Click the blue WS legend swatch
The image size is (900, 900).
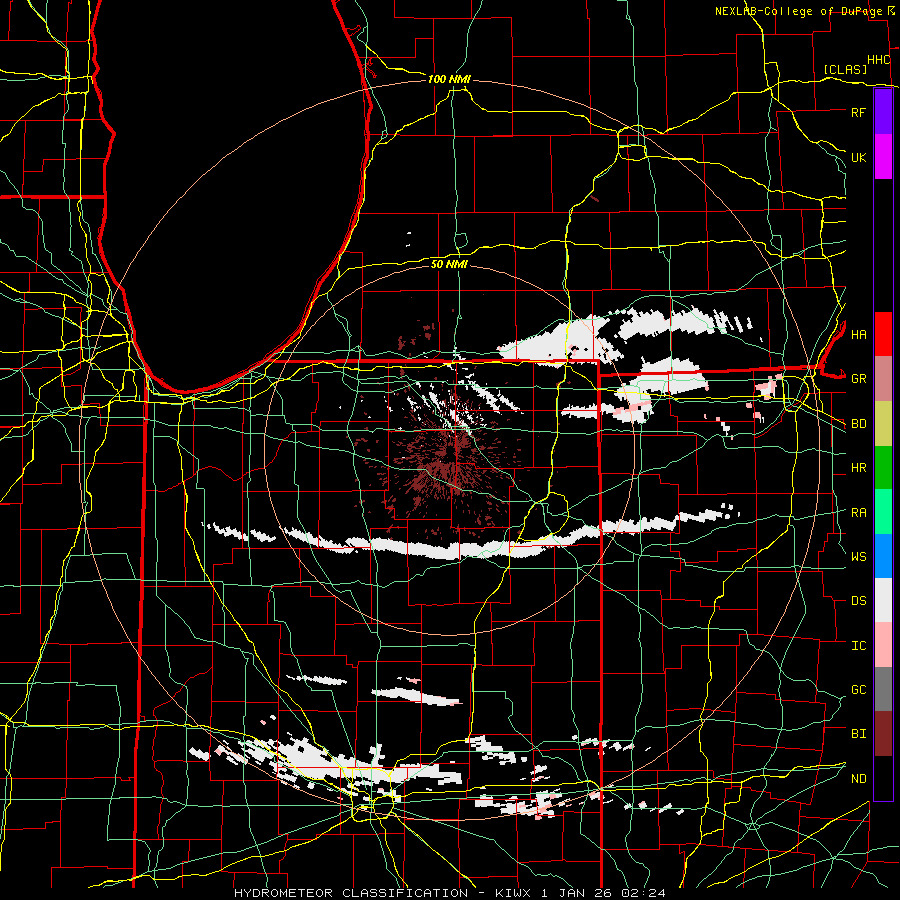883,556
